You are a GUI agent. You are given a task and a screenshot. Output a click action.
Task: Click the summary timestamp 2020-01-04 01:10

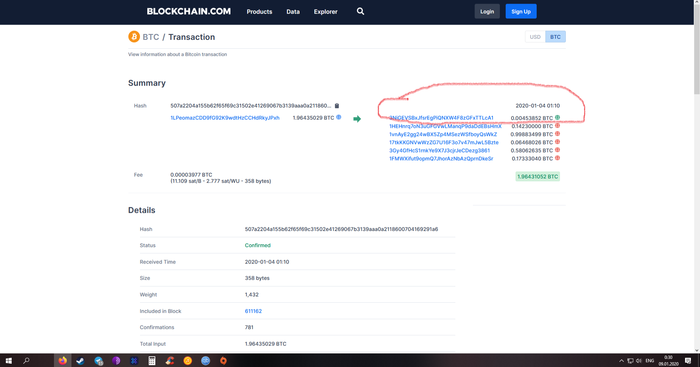[x=538, y=106]
